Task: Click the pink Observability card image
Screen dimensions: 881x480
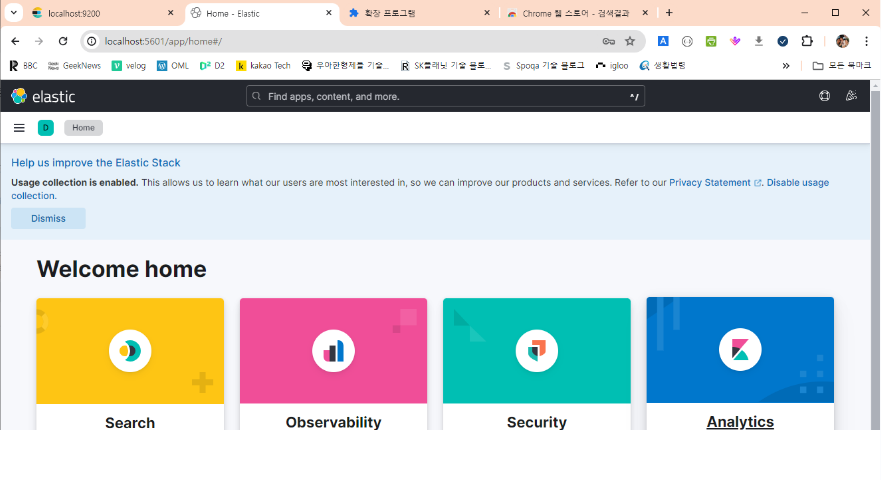Action: [x=333, y=351]
